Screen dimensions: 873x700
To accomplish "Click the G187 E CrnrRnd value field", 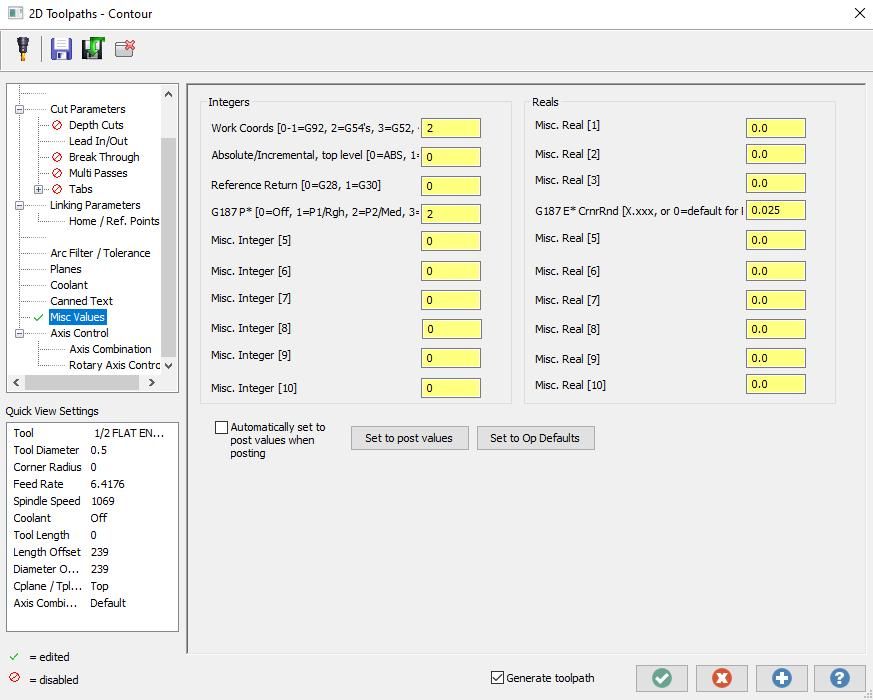I will 776,211.
